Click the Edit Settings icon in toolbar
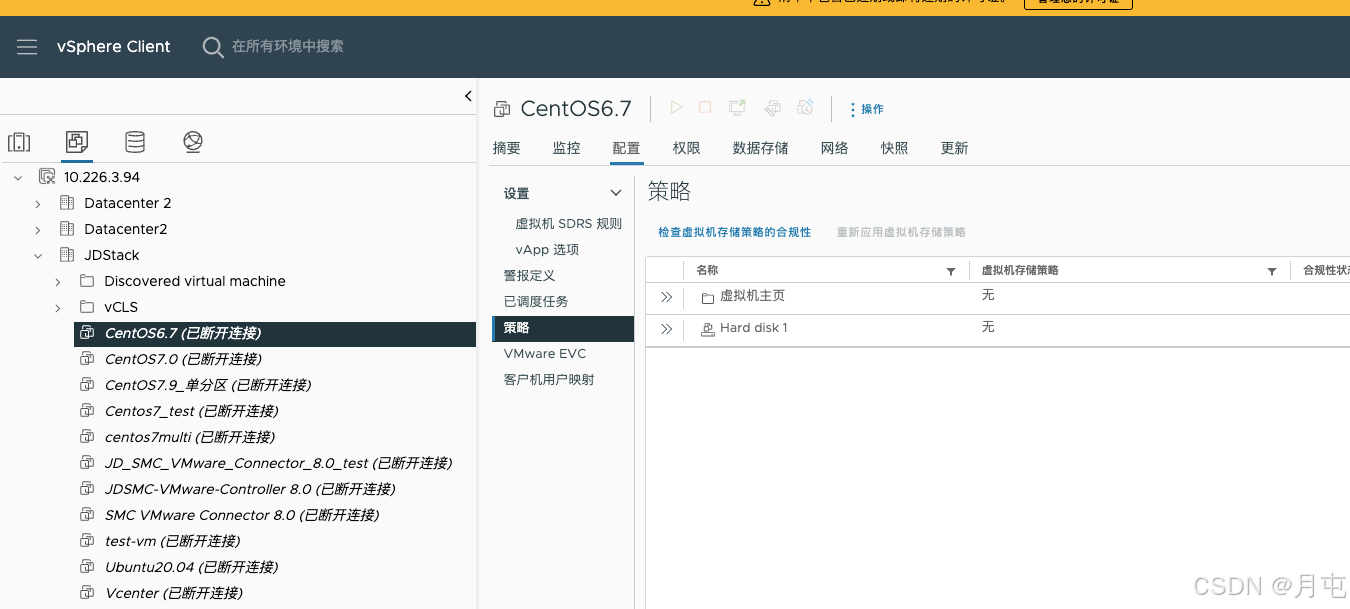Image resolution: width=1350 pixels, height=609 pixels. pyautogui.click(x=772, y=107)
